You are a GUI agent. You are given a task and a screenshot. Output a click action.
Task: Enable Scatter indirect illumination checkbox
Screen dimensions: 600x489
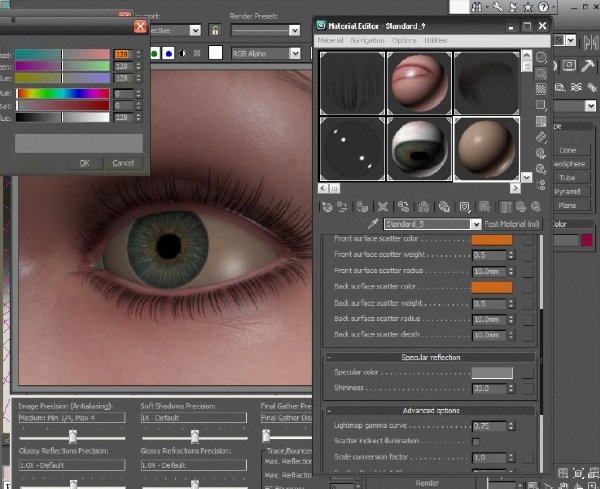pos(476,442)
